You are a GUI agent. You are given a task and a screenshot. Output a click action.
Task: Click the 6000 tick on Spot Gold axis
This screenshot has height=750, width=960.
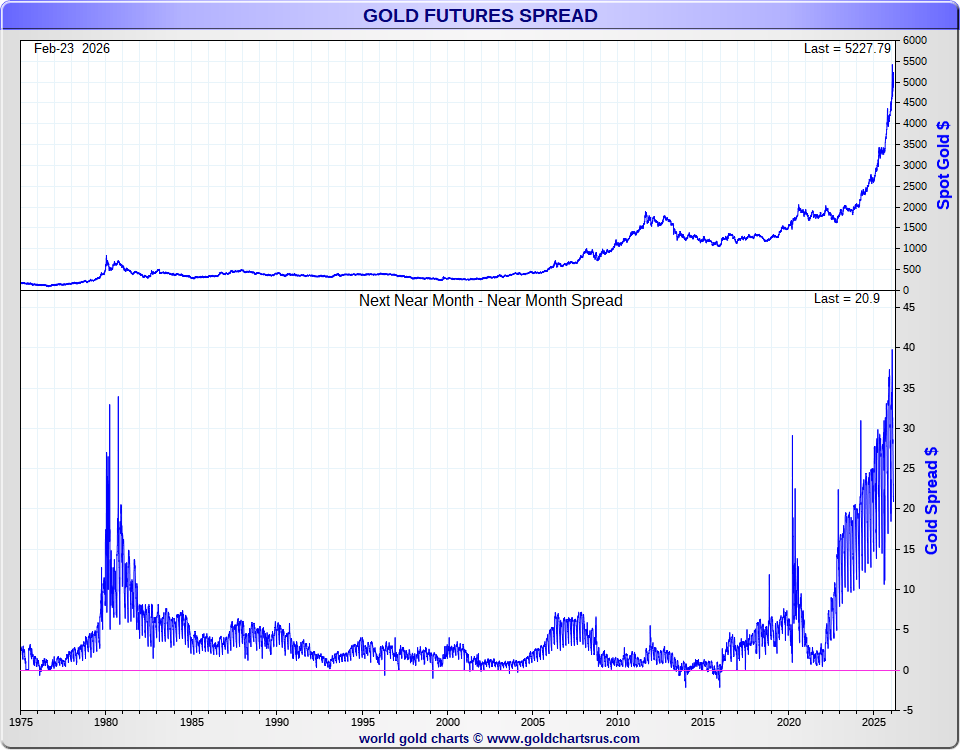tap(915, 41)
